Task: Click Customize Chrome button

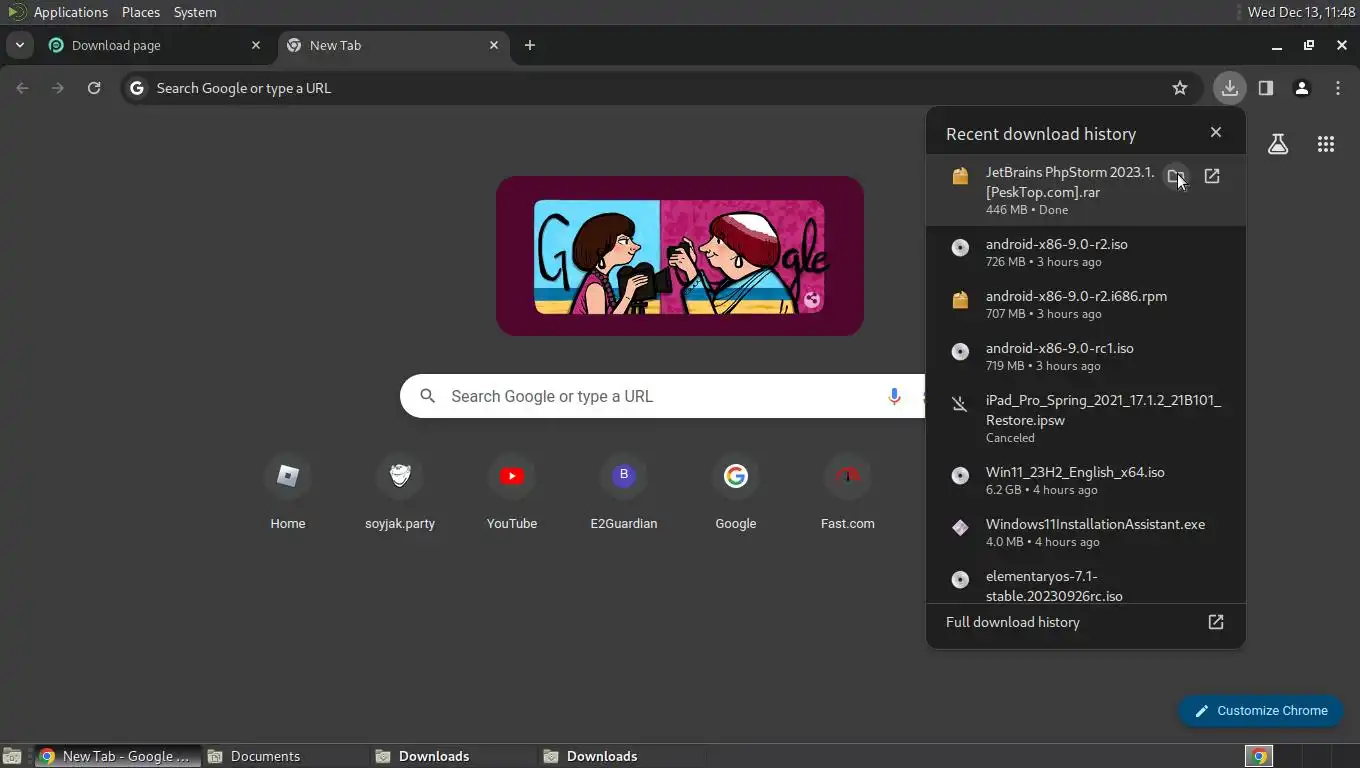Action: tap(1261, 710)
